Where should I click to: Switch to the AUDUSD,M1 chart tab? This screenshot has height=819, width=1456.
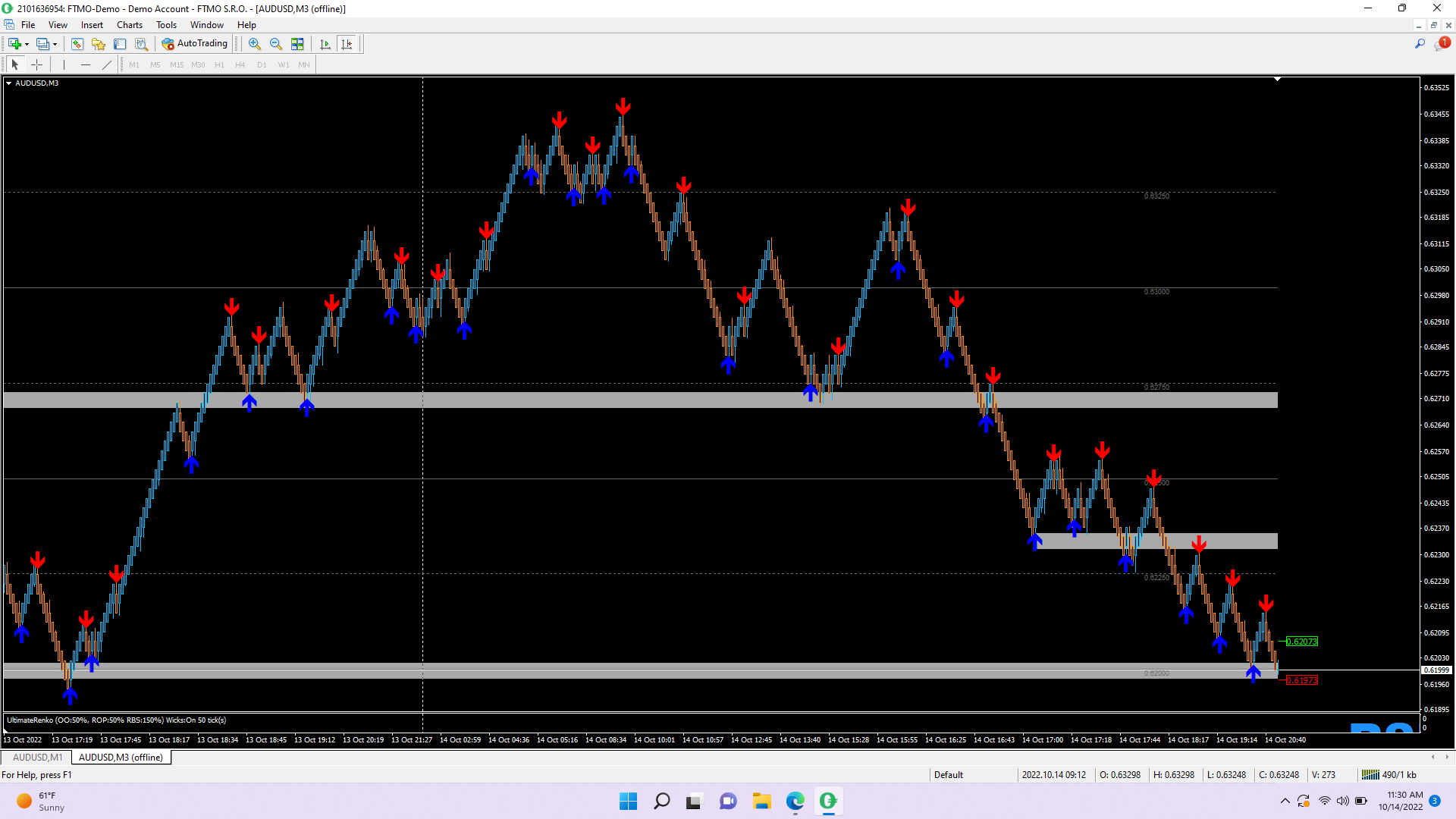point(37,757)
